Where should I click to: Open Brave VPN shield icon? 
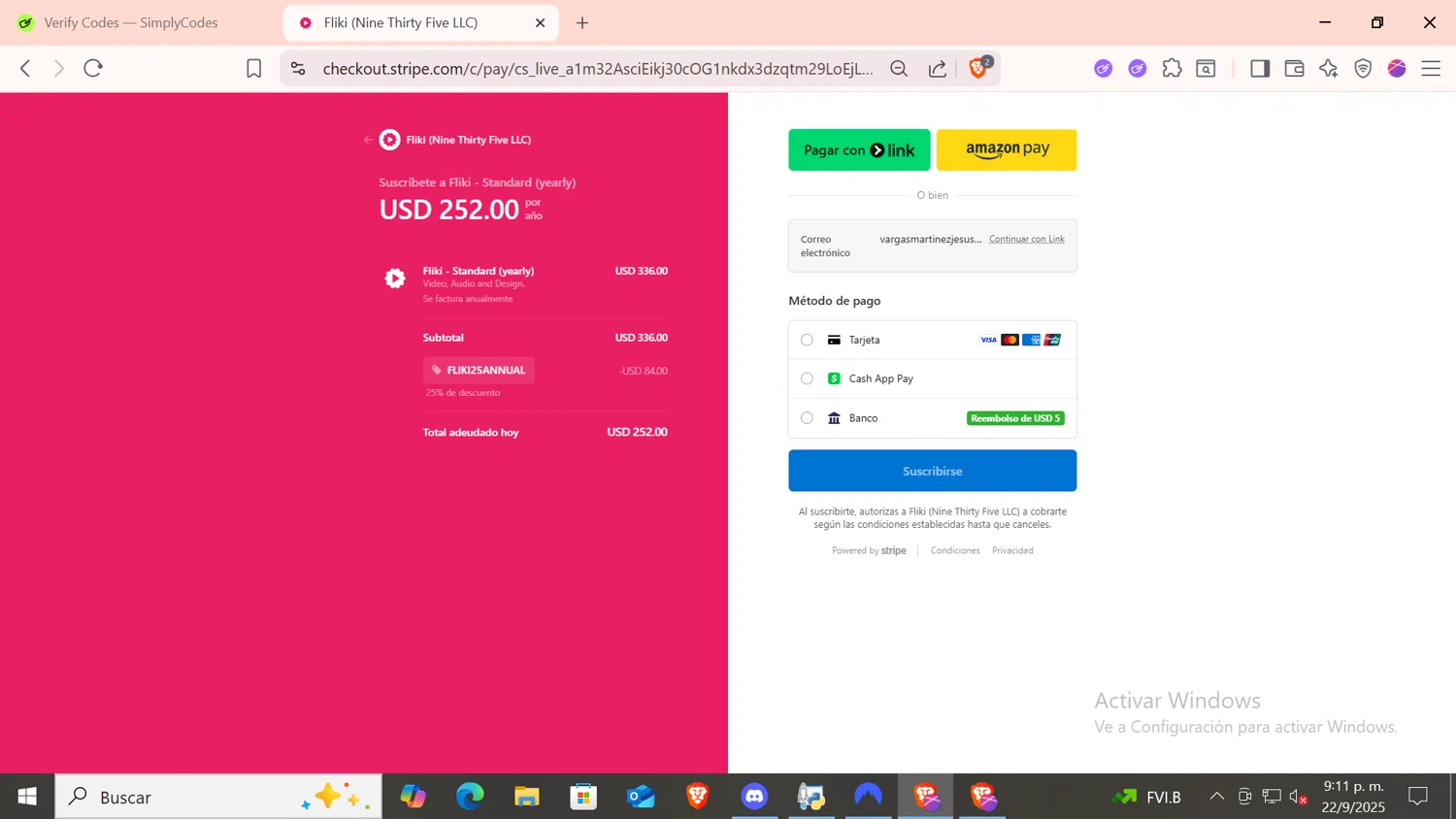(1363, 68)
